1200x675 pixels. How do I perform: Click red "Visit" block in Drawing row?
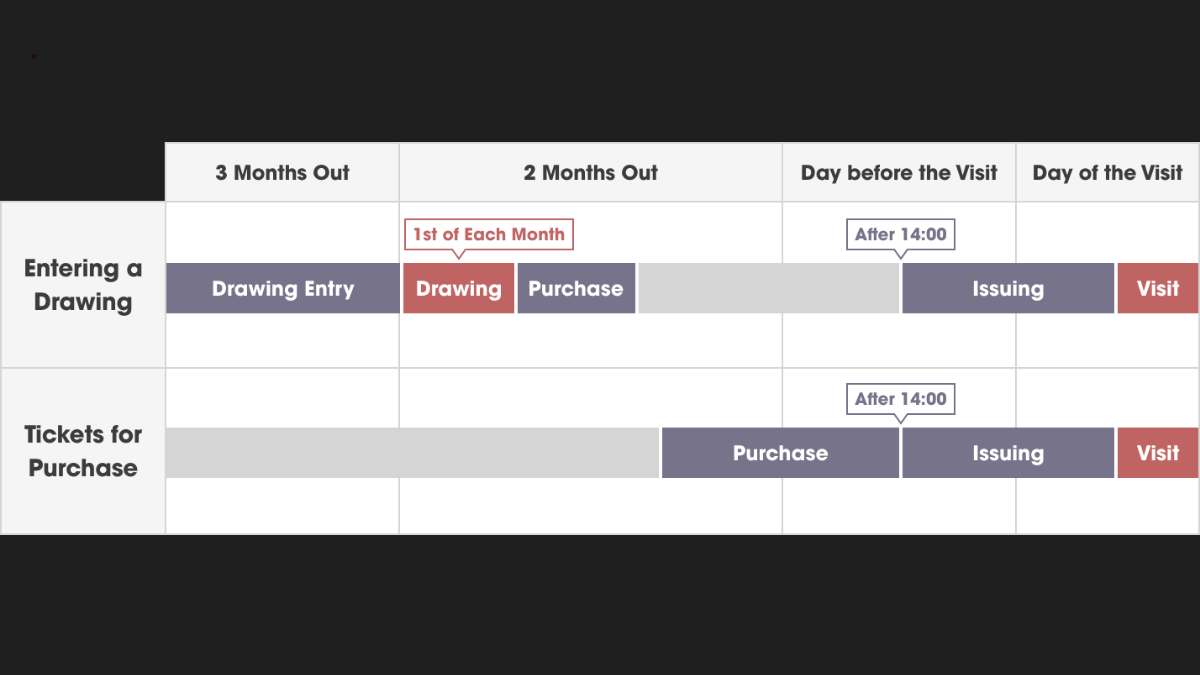(x=1157, y=289)
